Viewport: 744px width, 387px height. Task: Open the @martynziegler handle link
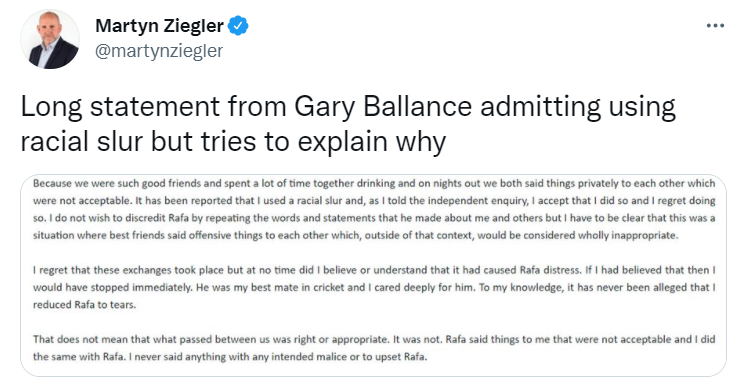(159, 51)
